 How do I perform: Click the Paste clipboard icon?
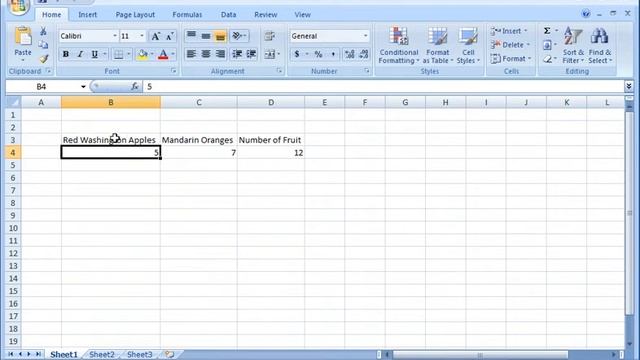(23, 36)
